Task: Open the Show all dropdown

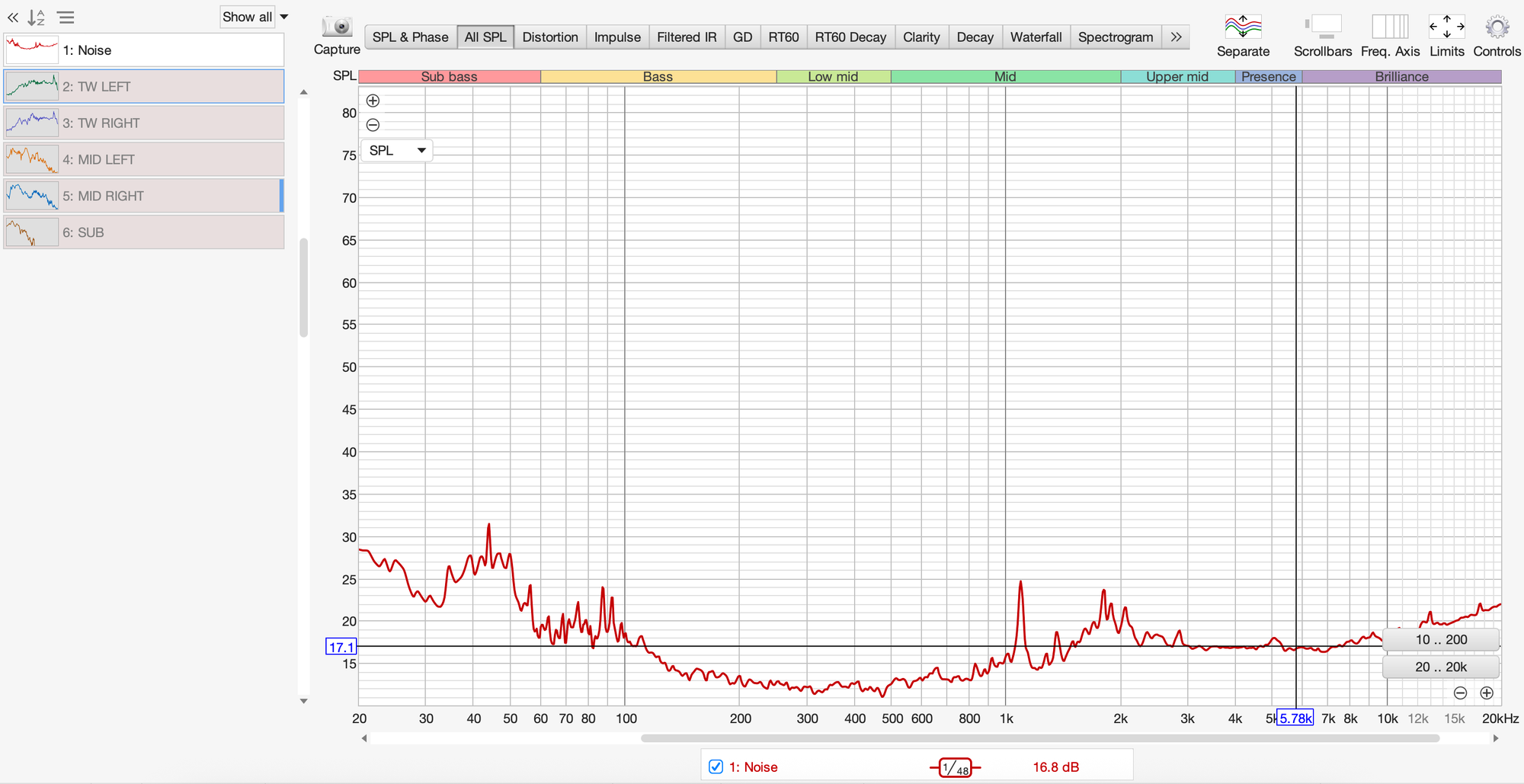Action: pos(255,17)
